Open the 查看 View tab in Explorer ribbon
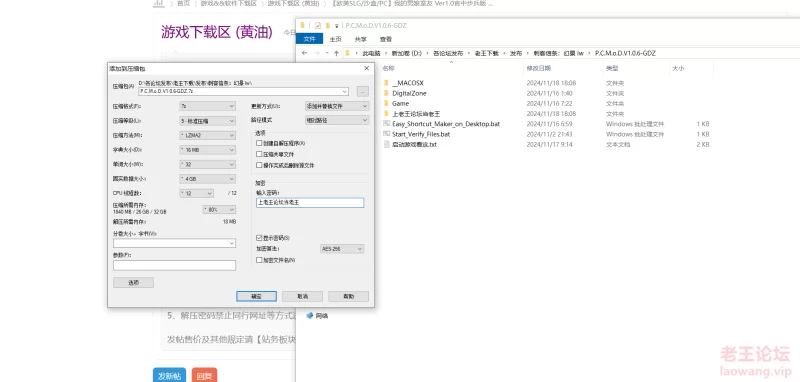The image size is (800, 382). tap(386, 39)
